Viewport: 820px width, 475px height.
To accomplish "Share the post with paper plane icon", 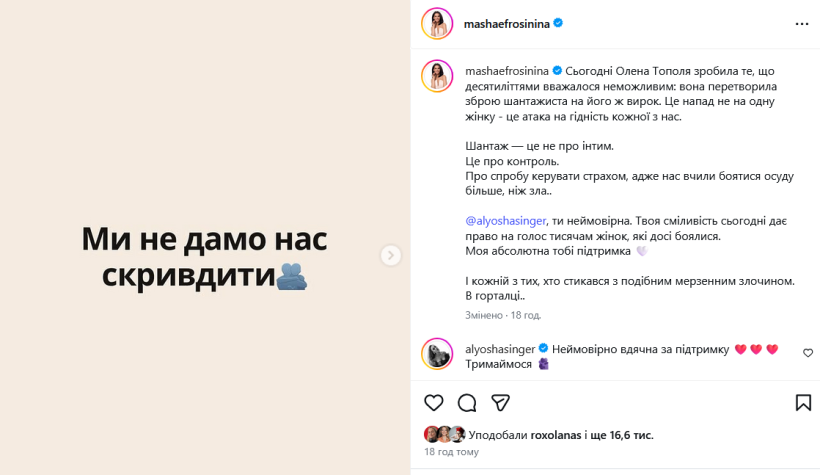I will tap(501, 402).
